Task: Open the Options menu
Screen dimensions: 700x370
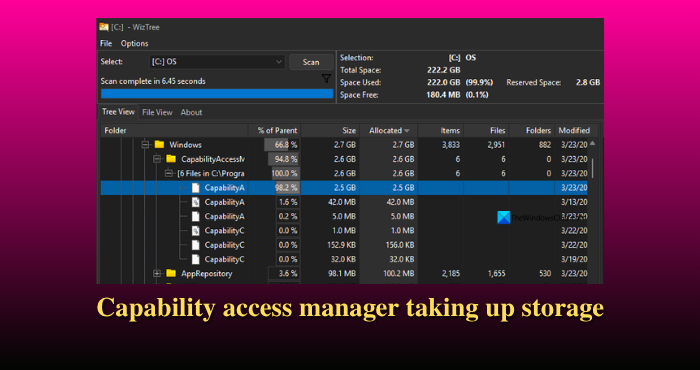Action: pos(134,43)
